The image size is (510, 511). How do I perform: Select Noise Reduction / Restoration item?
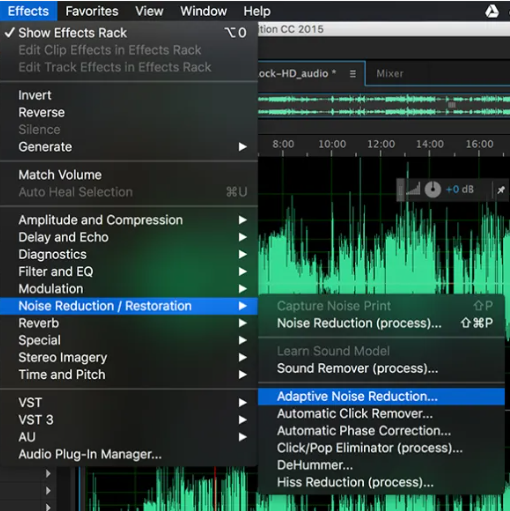(x=129, y=306)
